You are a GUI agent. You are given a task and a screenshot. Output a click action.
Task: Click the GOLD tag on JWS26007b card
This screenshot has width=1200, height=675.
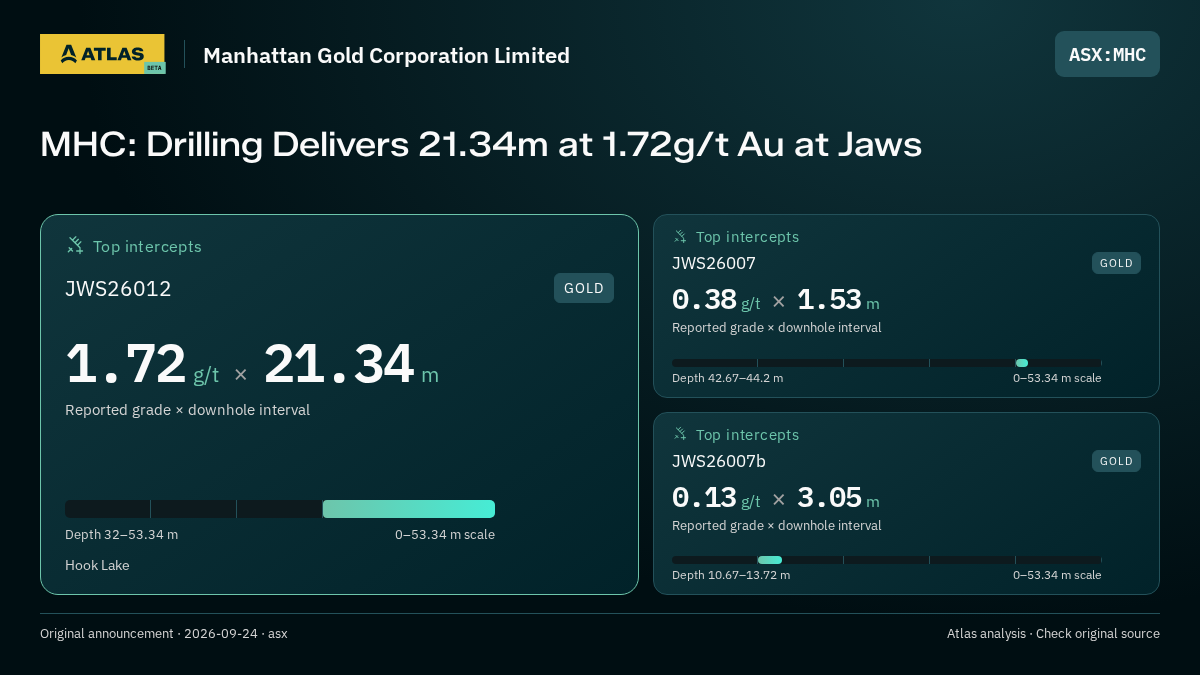[x=1116, y=461]
